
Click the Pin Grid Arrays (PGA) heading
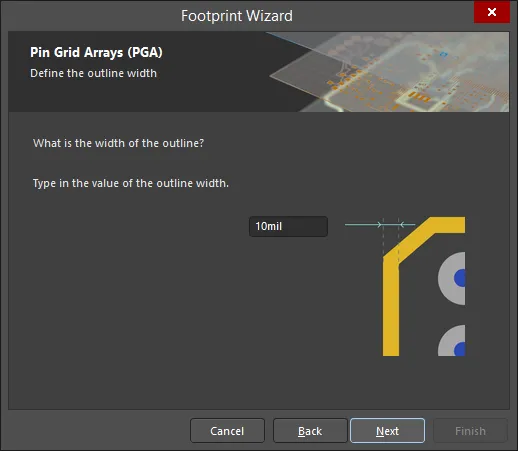[x=96, y=52]
